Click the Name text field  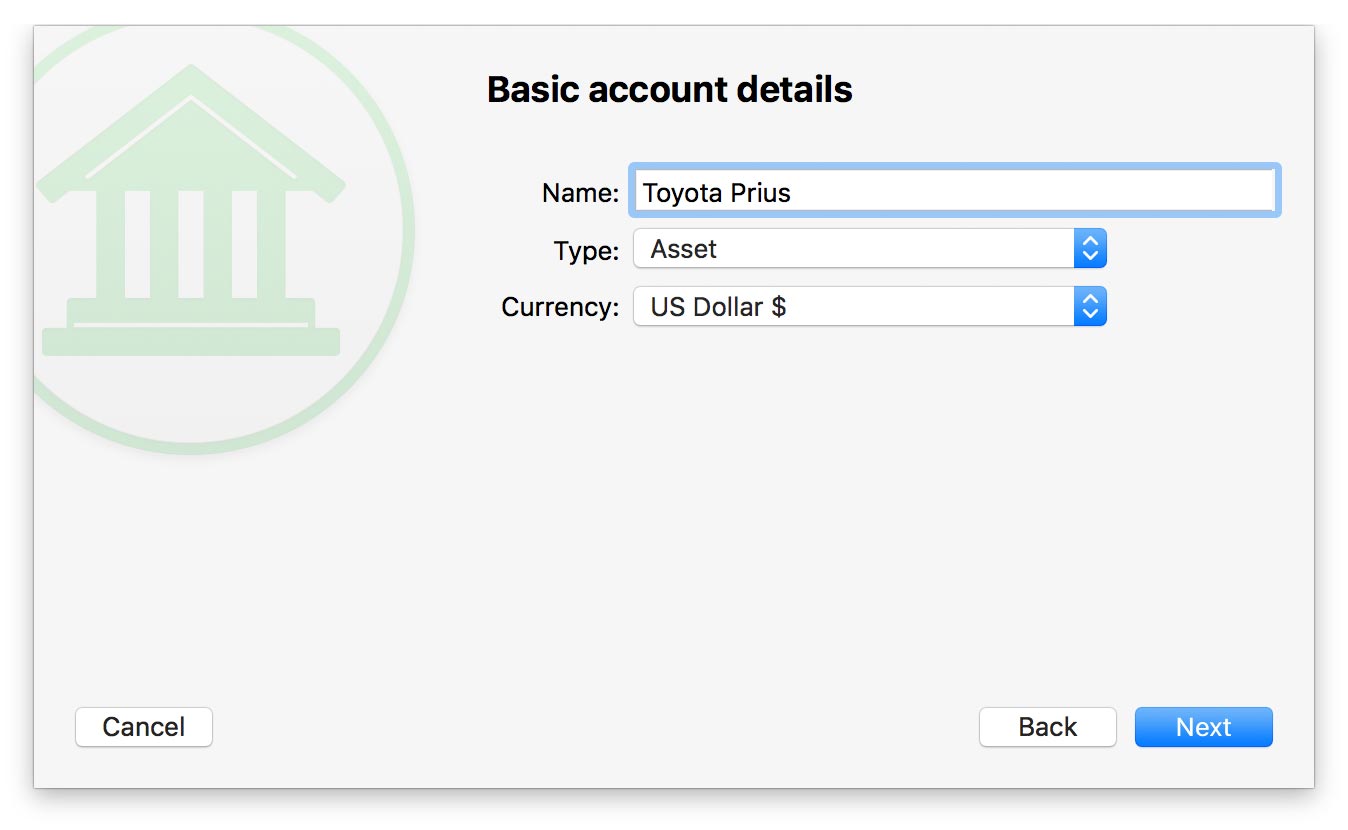(954, 192)
